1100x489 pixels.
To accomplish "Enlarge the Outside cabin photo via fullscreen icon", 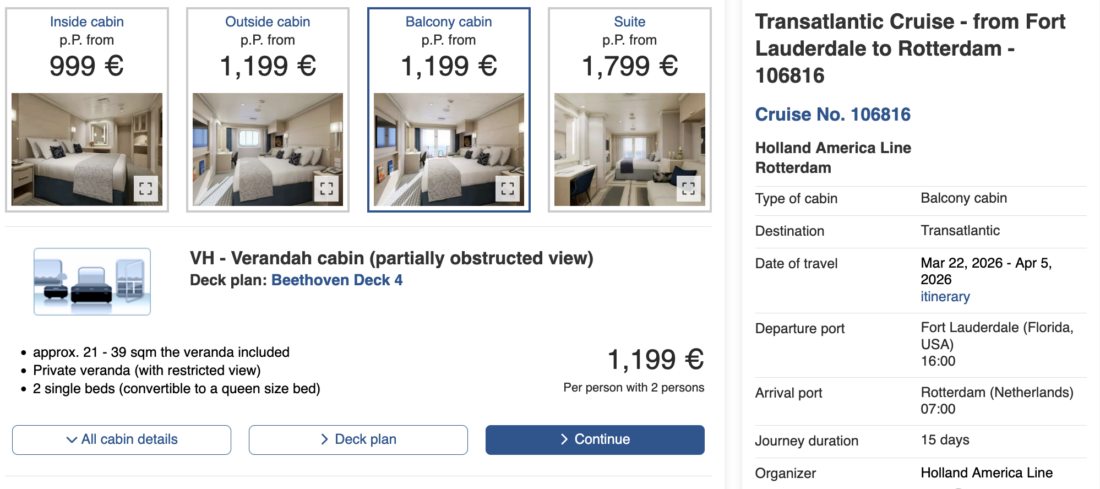I will [x=327, y=187].
